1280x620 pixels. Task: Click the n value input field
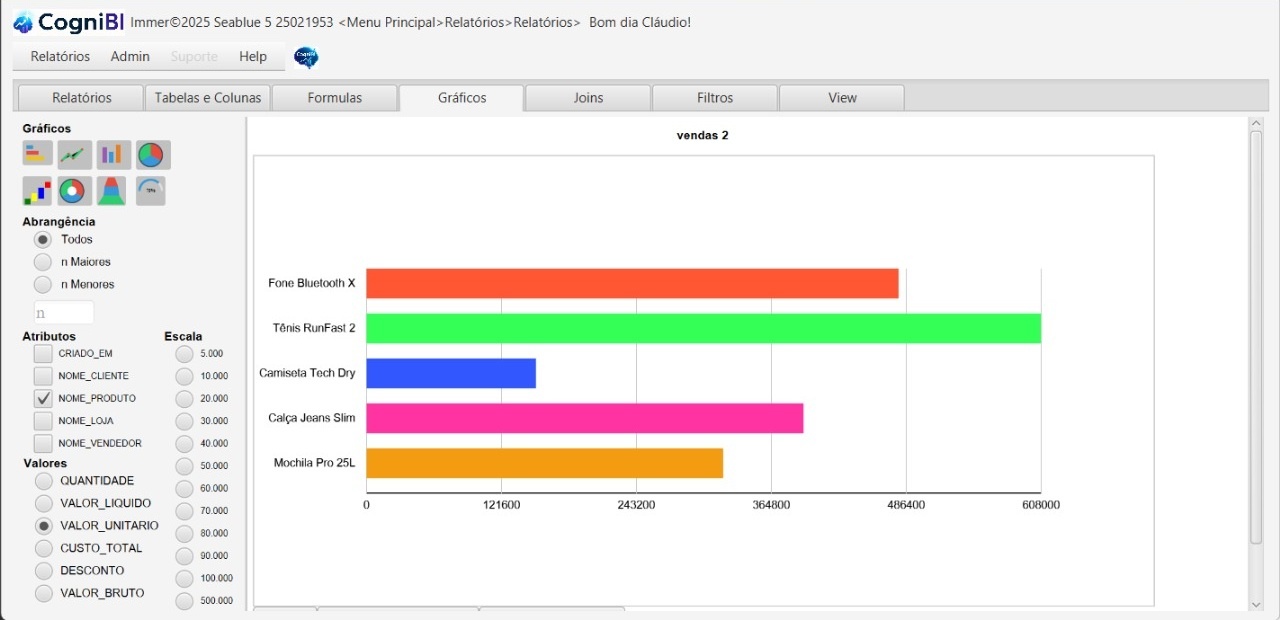(64, 312)
